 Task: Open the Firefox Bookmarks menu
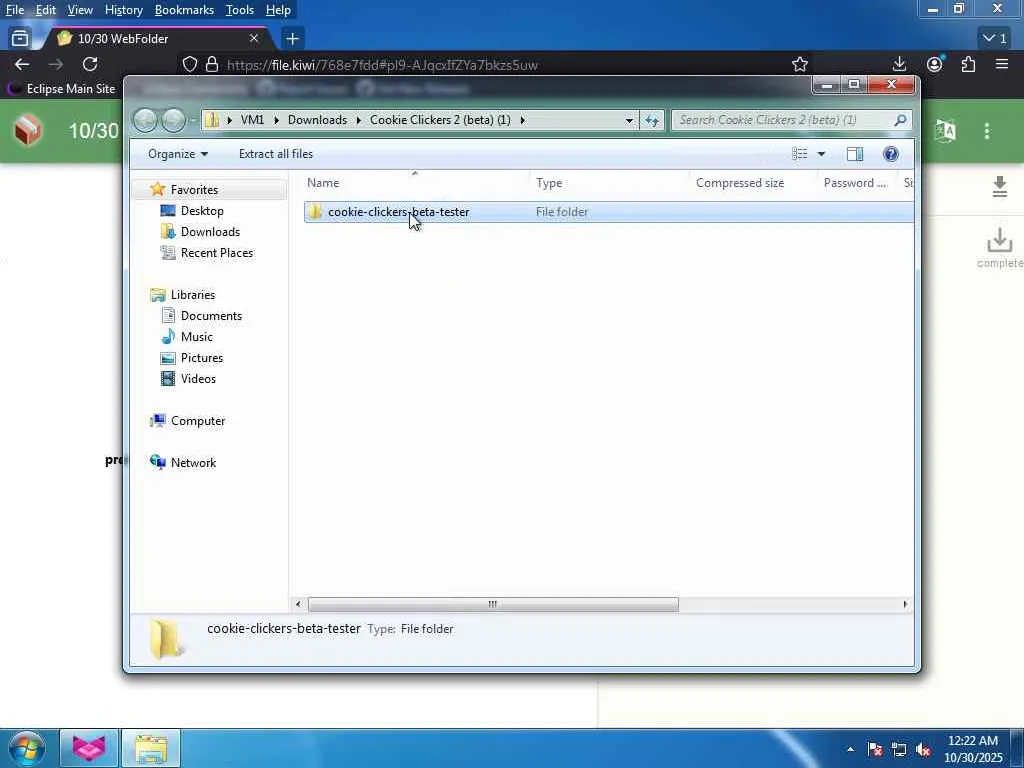(x=184, y=10)
